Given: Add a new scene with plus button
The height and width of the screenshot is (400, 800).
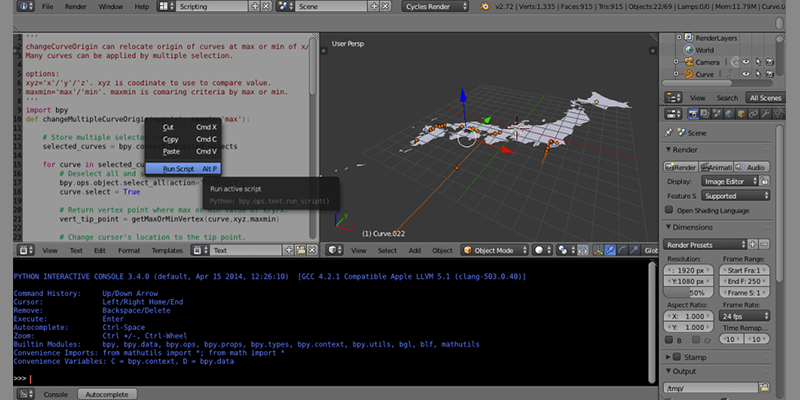Looking at the screenshot, I should [374, 7].
